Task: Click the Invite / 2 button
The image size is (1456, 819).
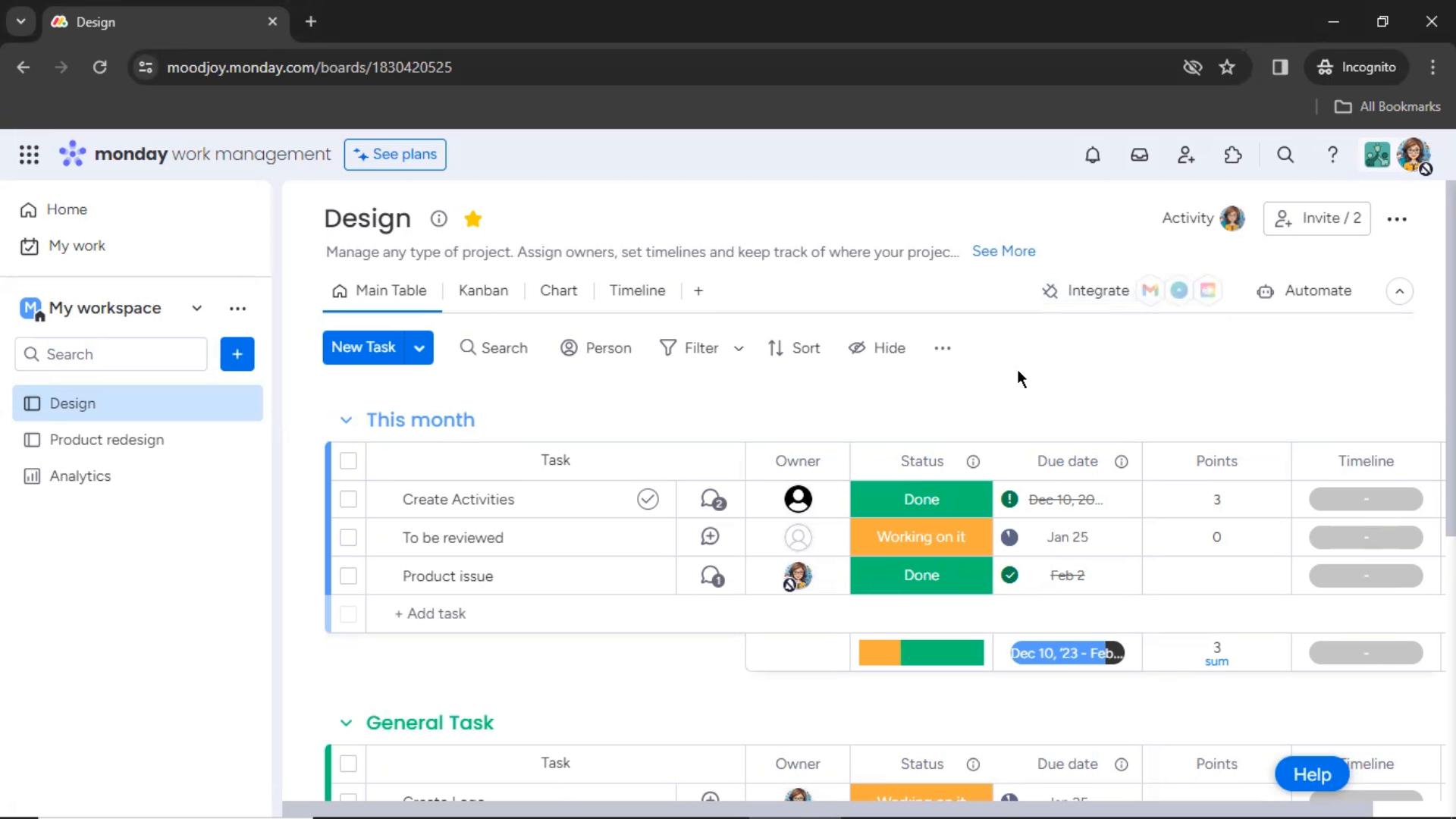Action: coord(1317,218)
